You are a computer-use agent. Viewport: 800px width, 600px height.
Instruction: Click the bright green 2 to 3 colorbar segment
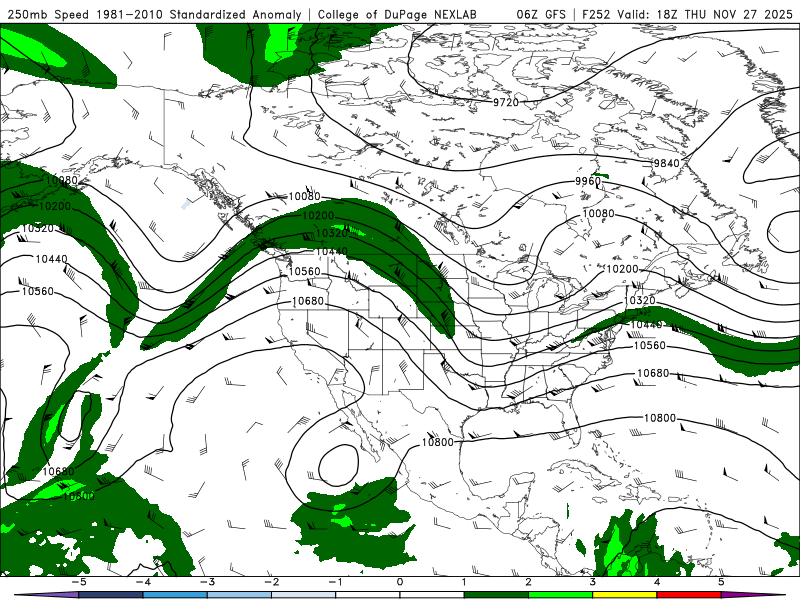pyautogui.click(x=560, y=595)
